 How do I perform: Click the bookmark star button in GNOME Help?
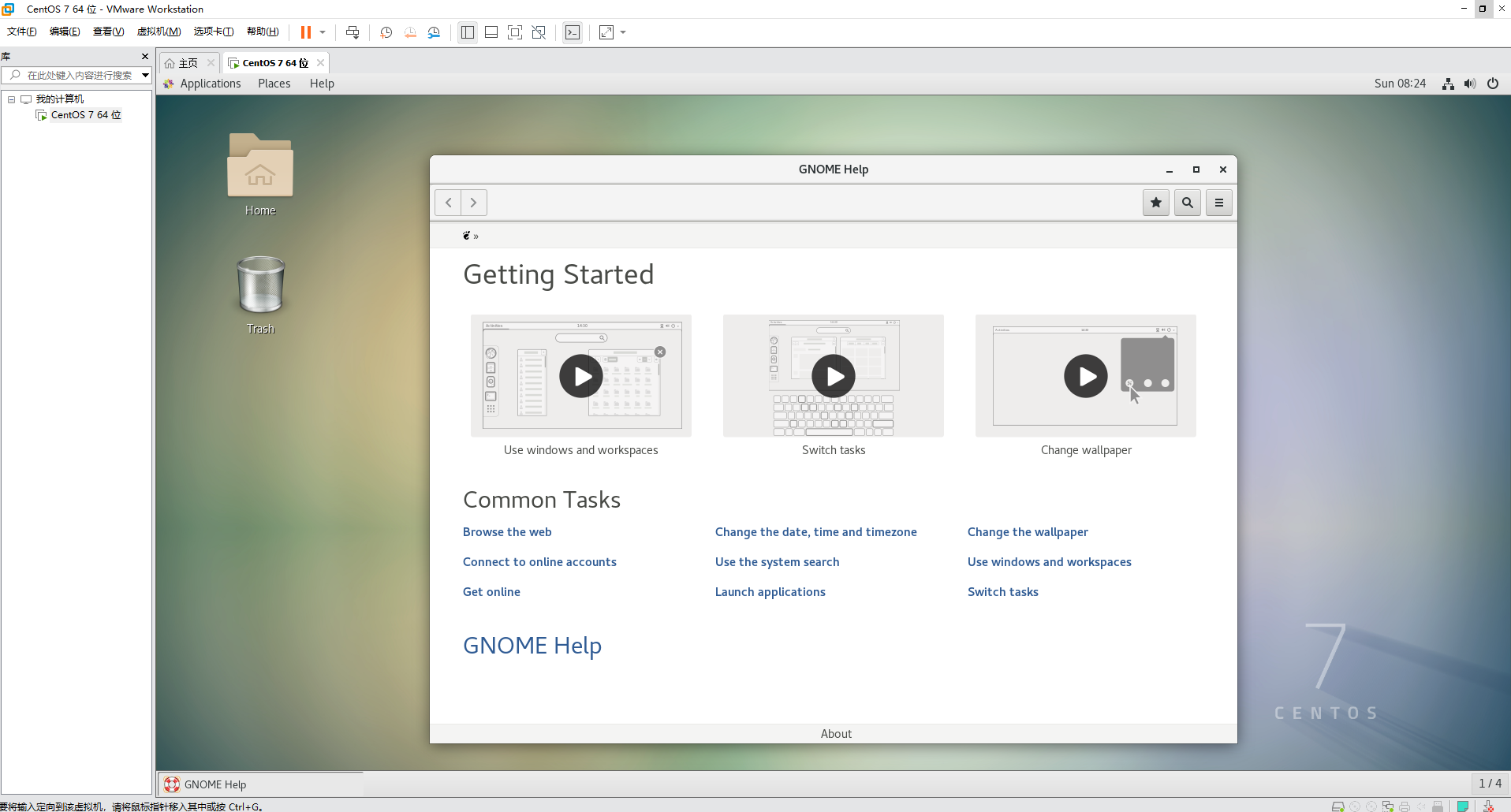point(1156,203)
